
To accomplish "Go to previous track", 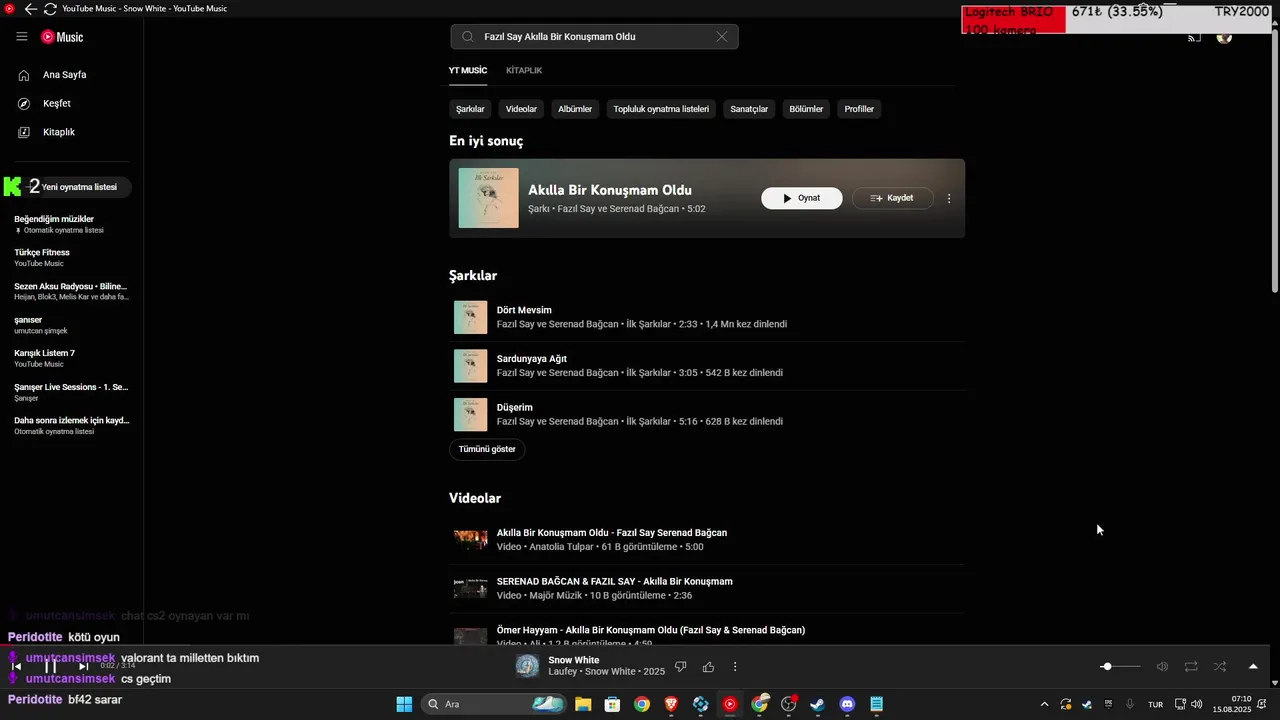I will coord(16,666).
